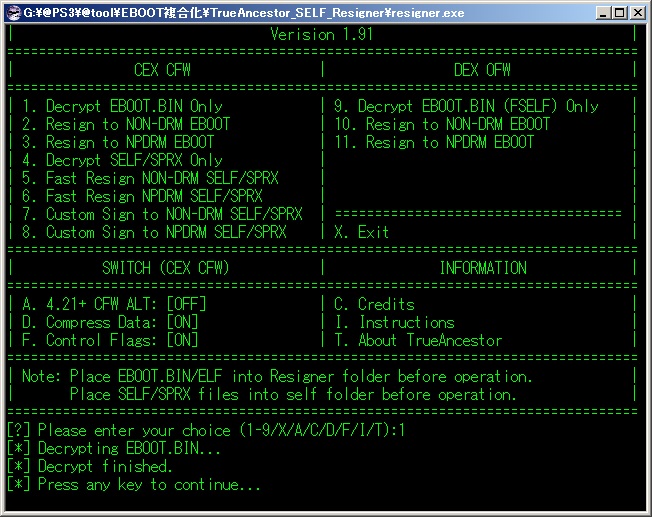Click the 'SWITCH (CEX CFW)' heading
The height and width of the screenshot is (517, 652).
coord(165,268)
